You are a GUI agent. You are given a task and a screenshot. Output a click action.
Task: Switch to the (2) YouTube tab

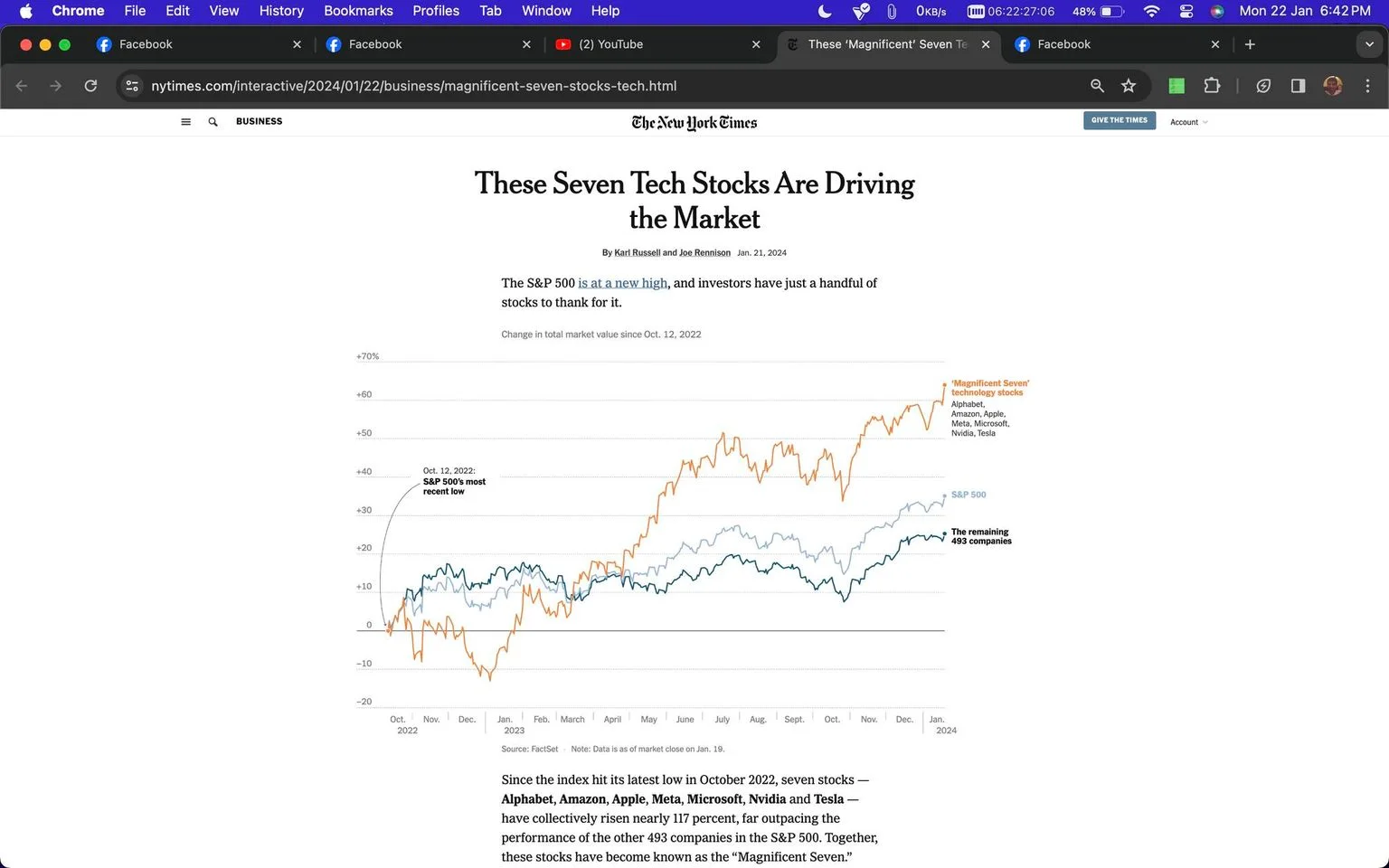tap(660, 44)
